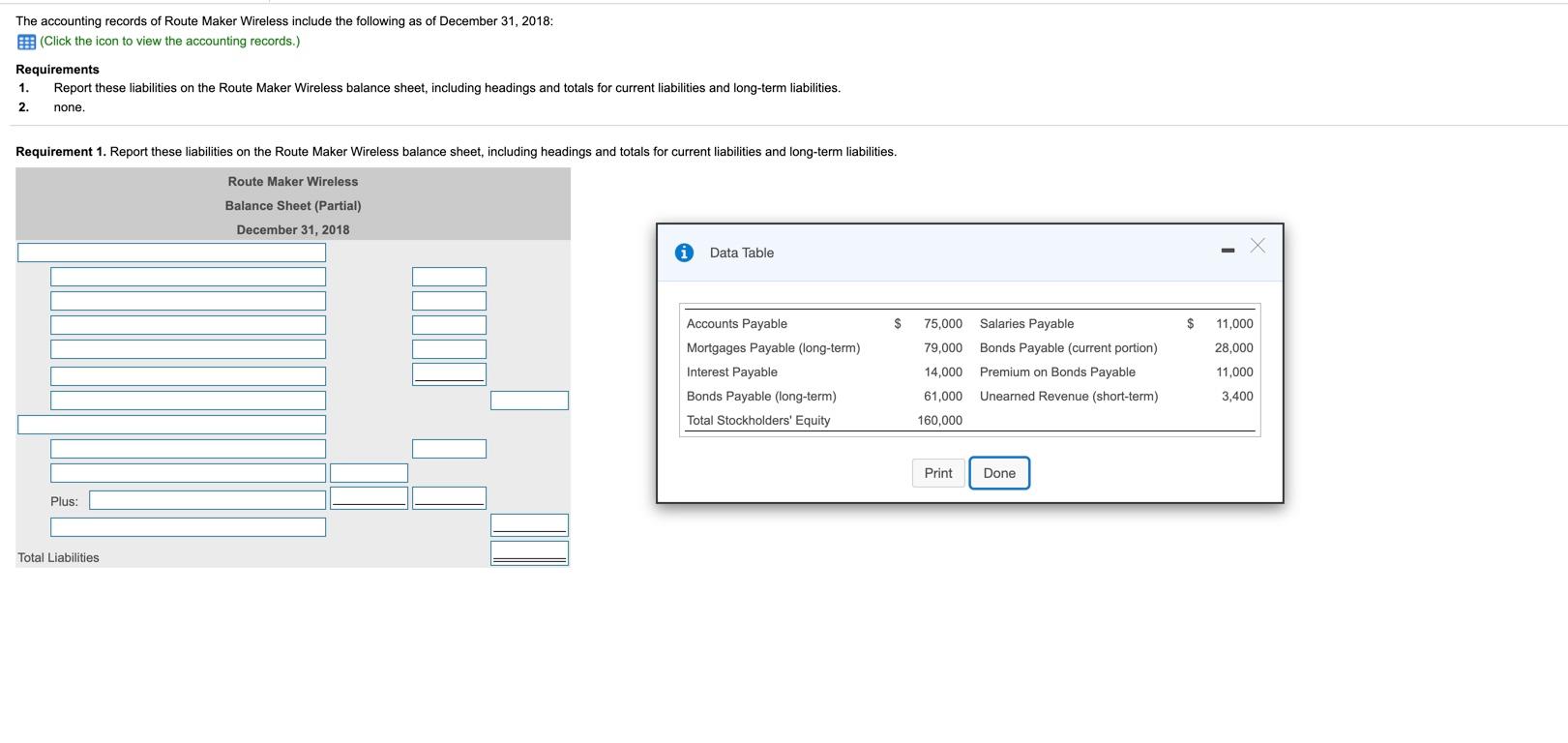Click the 160,000 value

click(940, 421)
